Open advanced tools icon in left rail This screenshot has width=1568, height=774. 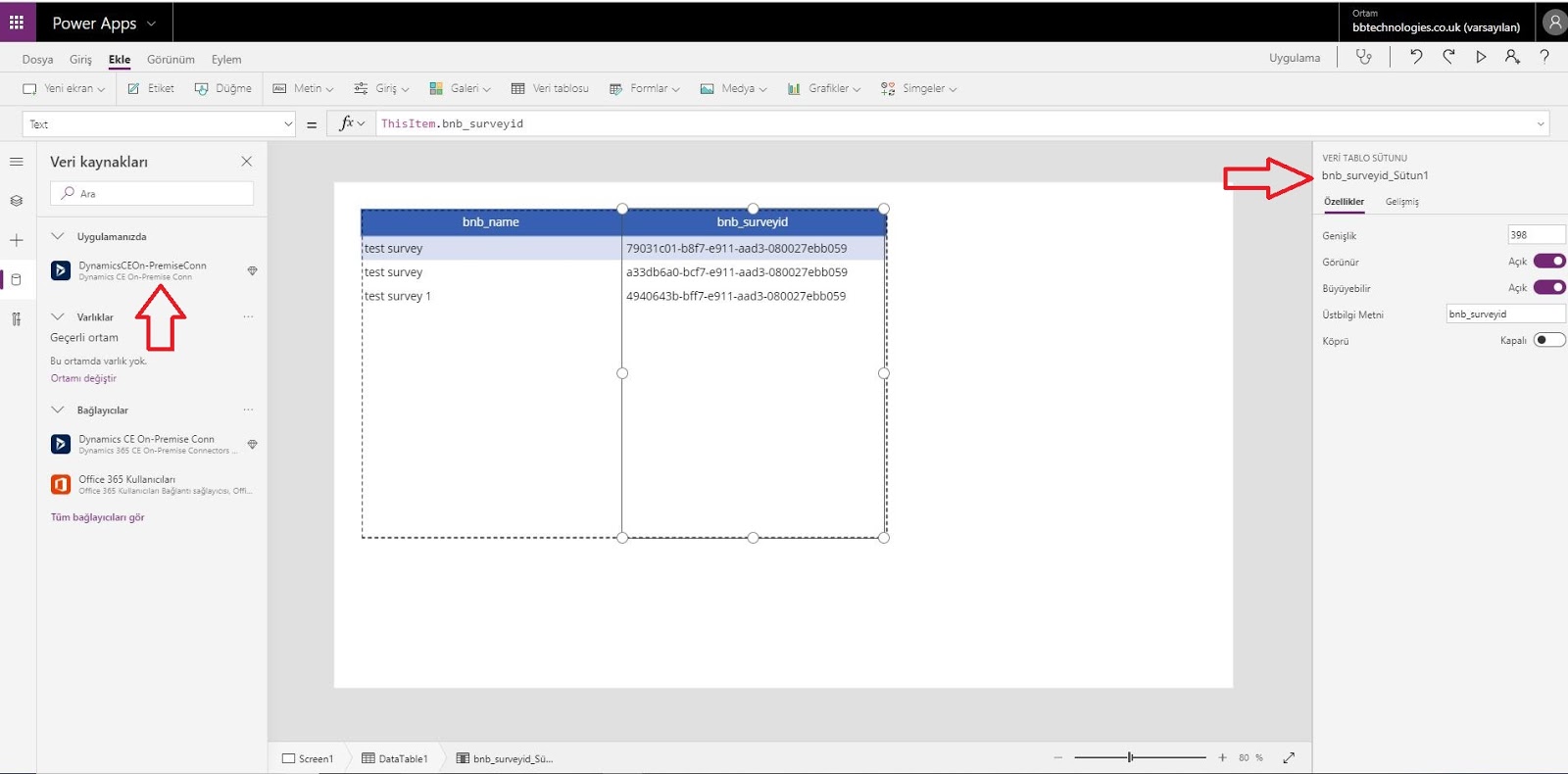point(17,318)
